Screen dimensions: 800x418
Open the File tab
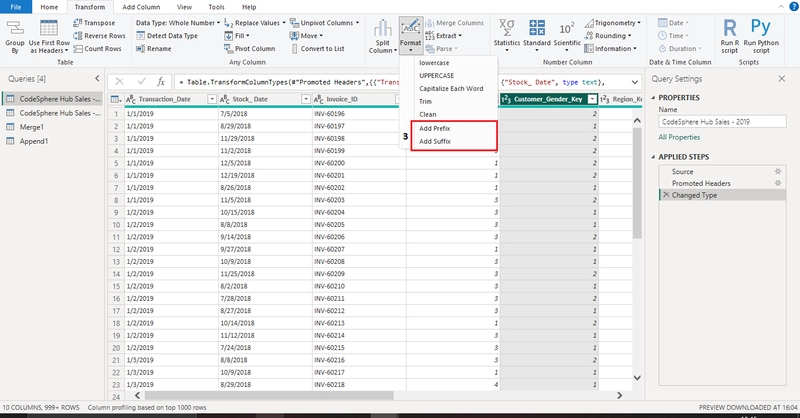pyautogui.click(x=16, y=7)
